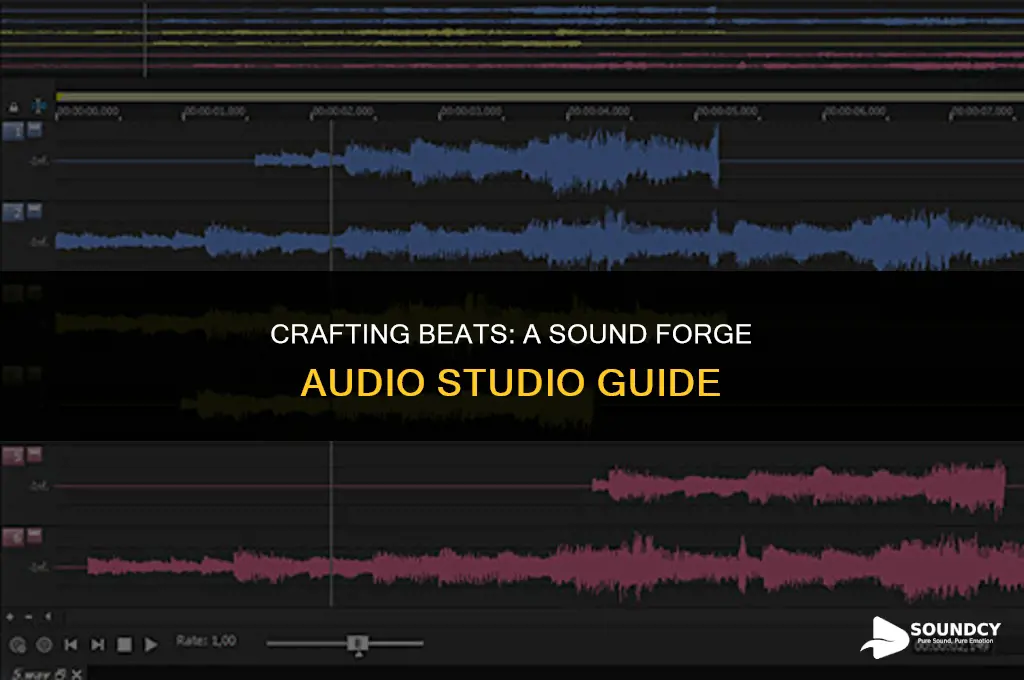The image size is (1024, 680).
Task: Restore the 5.wav data window
Action: pos(60,673)
